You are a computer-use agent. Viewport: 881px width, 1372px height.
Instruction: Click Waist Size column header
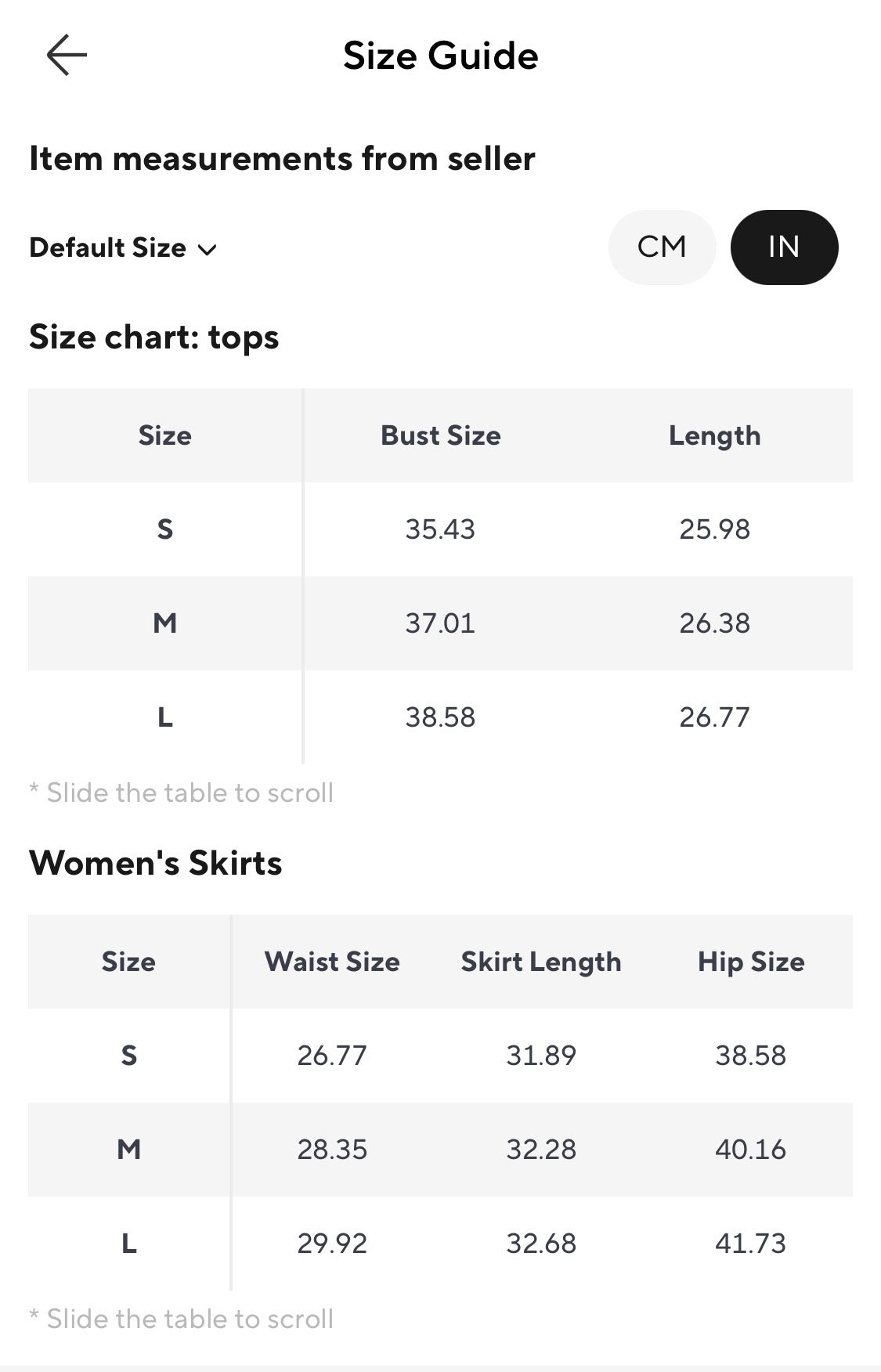point(332,962)
